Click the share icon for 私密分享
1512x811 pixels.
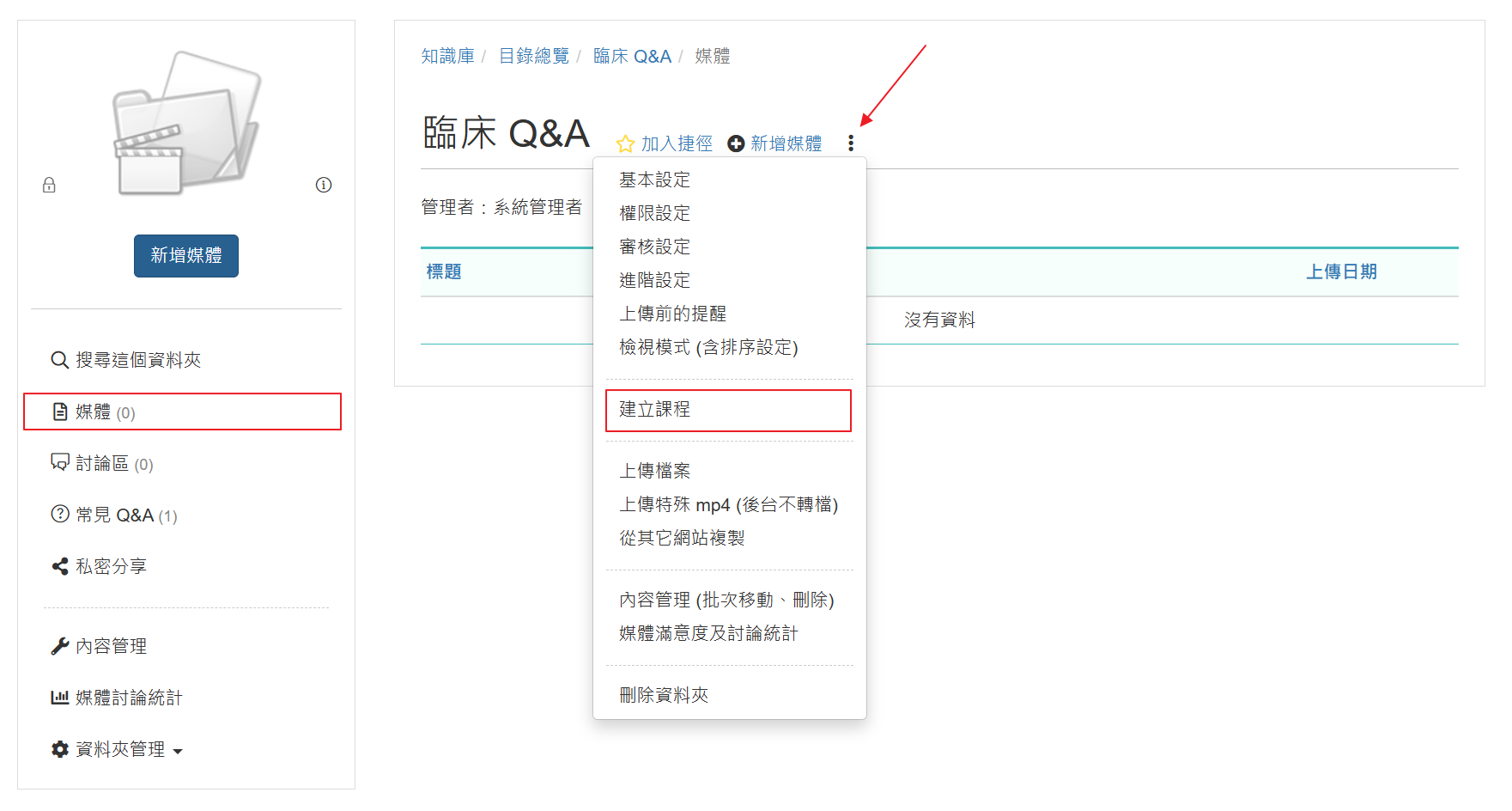coord(59,566)
